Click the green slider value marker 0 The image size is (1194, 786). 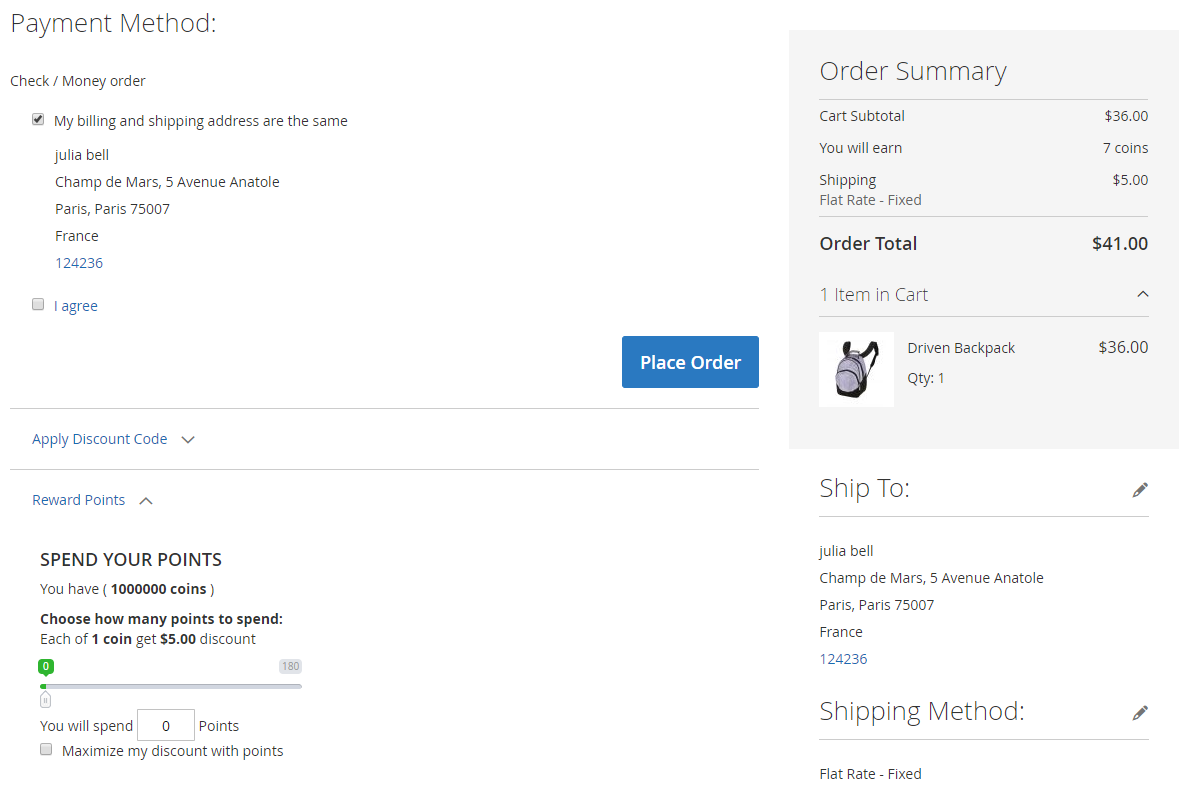pos(45,667)
